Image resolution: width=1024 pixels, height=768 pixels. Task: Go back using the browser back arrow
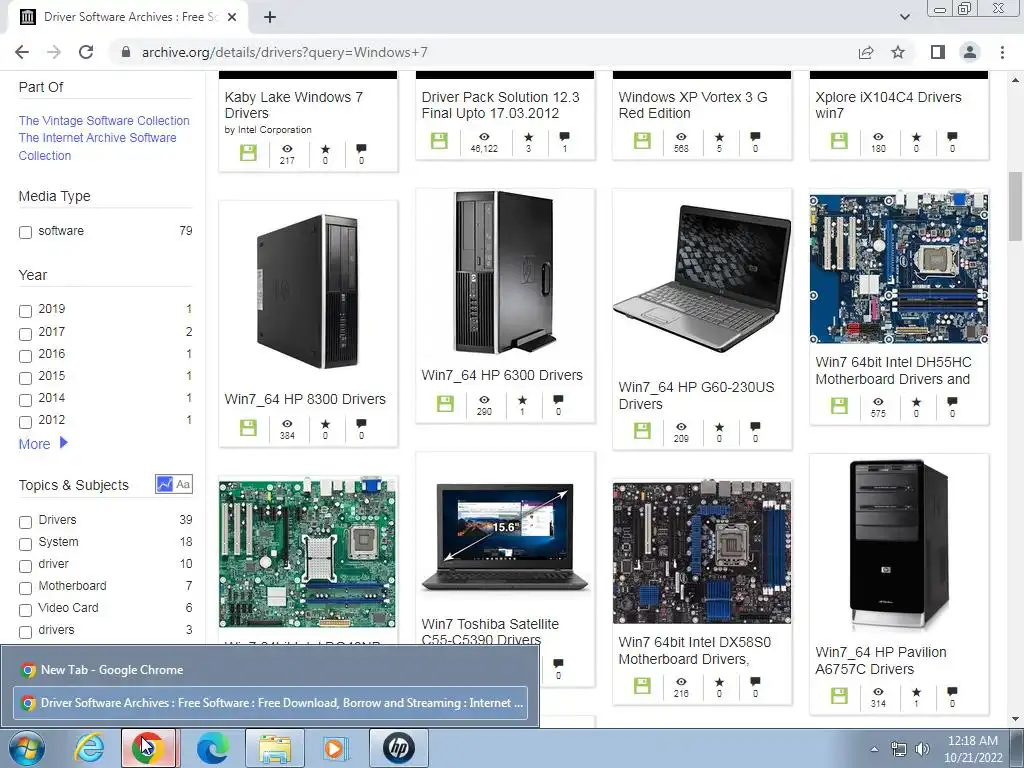22,52
